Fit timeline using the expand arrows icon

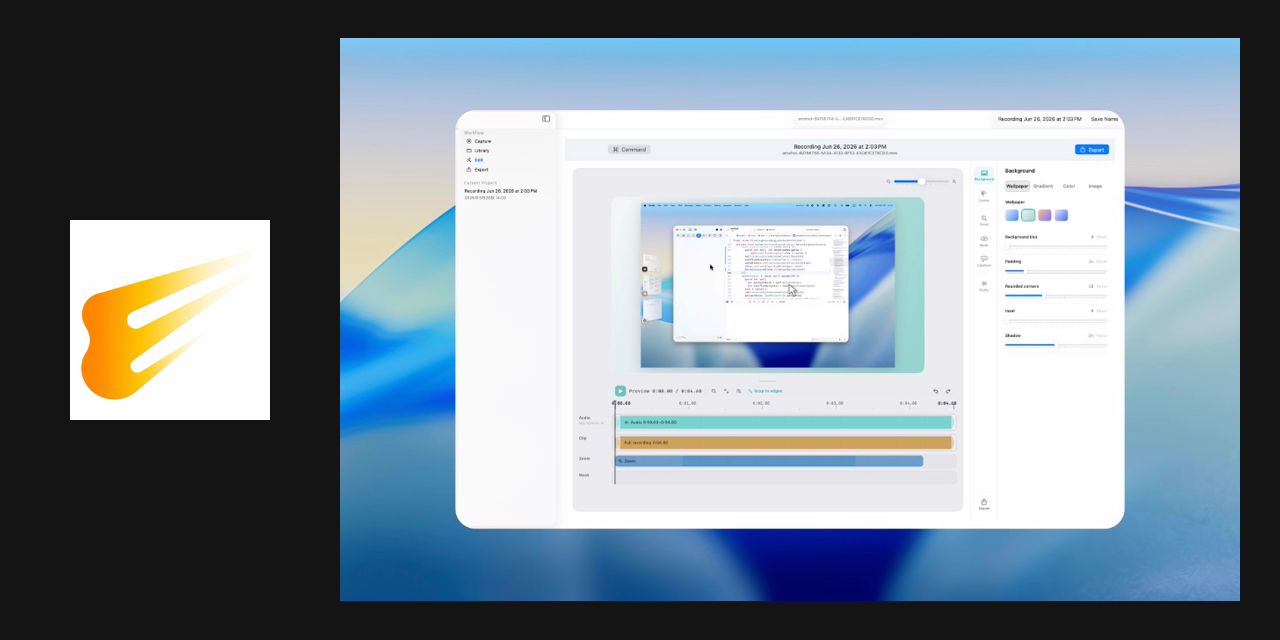tap(726, 391)
